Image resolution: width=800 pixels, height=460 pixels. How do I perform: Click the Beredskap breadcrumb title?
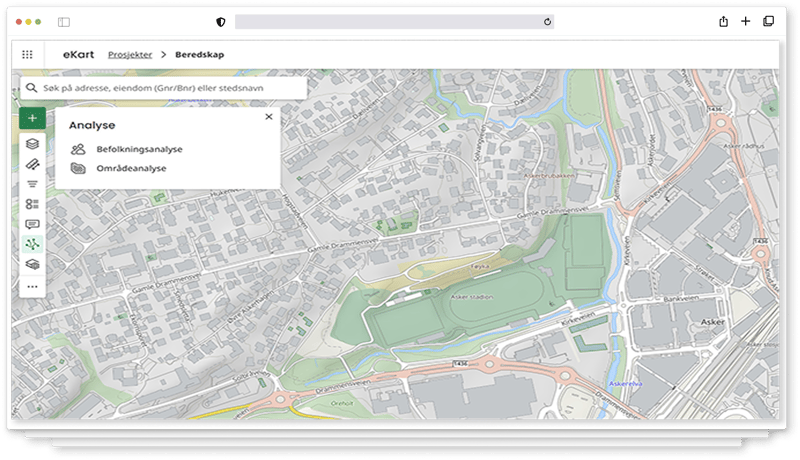tap(199, 55)
